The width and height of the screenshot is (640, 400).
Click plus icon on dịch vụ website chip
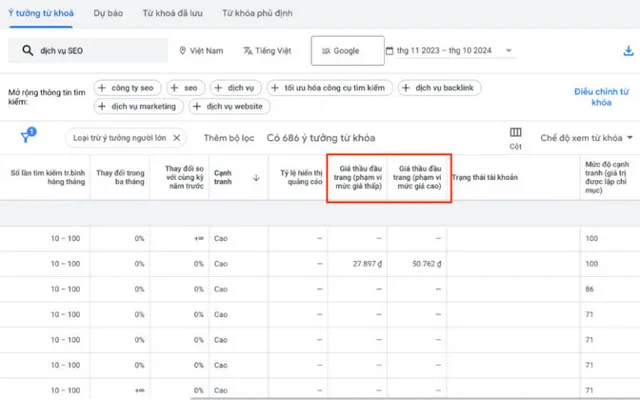(197, 106)
